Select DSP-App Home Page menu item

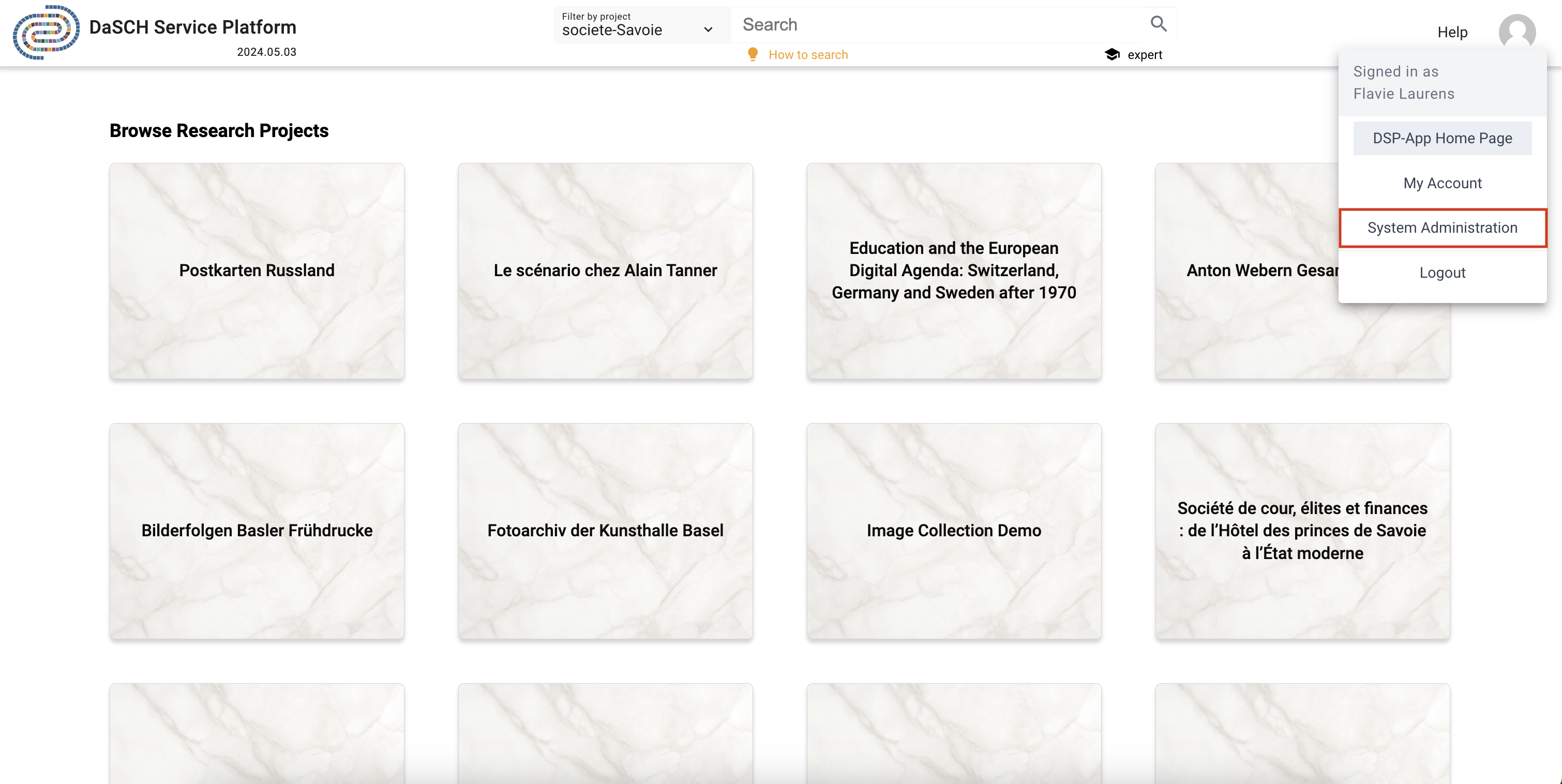pyautogui.click(x=1442, y=138)
